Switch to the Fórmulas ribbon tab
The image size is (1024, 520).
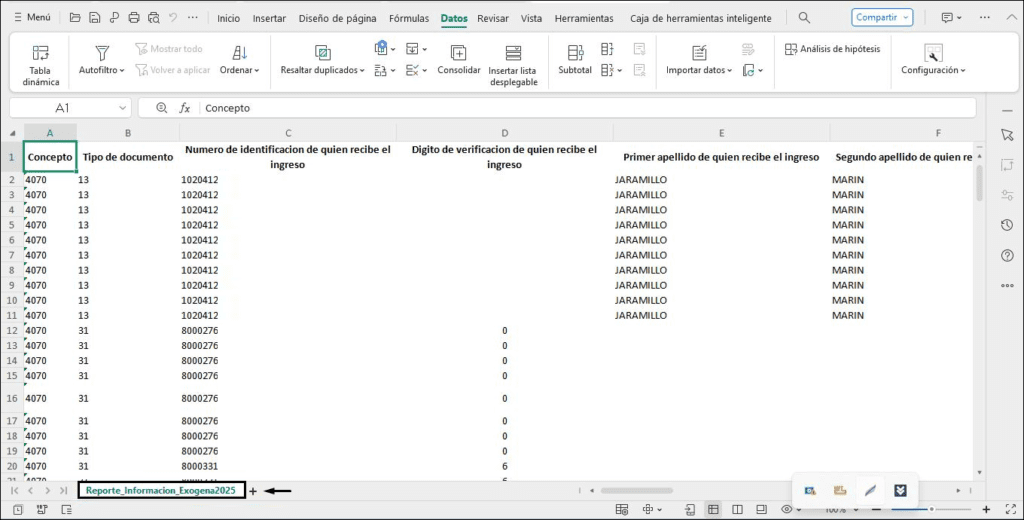[x=409, y=18]
